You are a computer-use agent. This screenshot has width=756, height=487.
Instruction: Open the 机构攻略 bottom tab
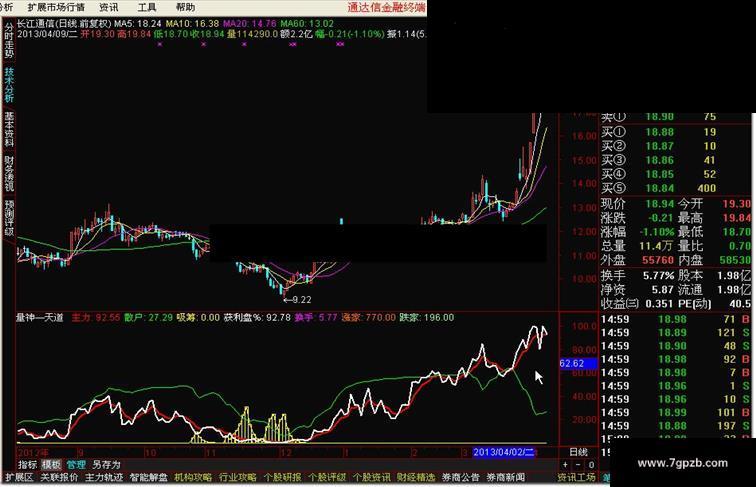(x=193, y=477)
